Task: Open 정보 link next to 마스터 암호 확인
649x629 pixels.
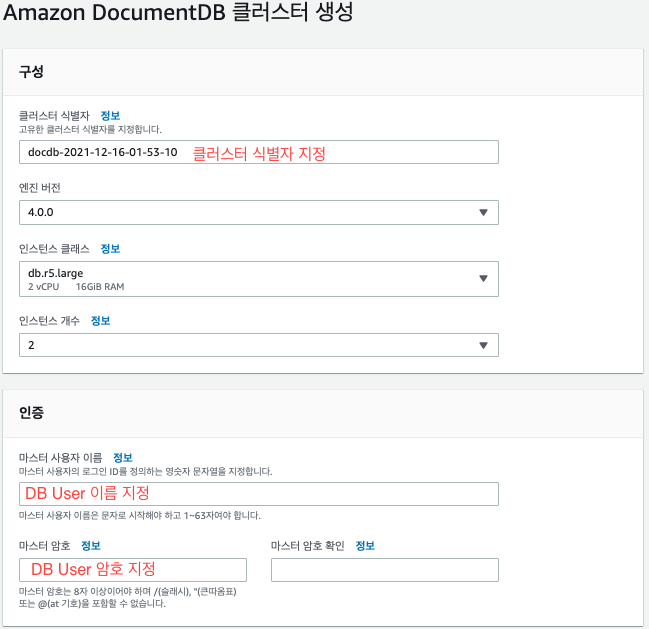Action: tap(365, 545)
